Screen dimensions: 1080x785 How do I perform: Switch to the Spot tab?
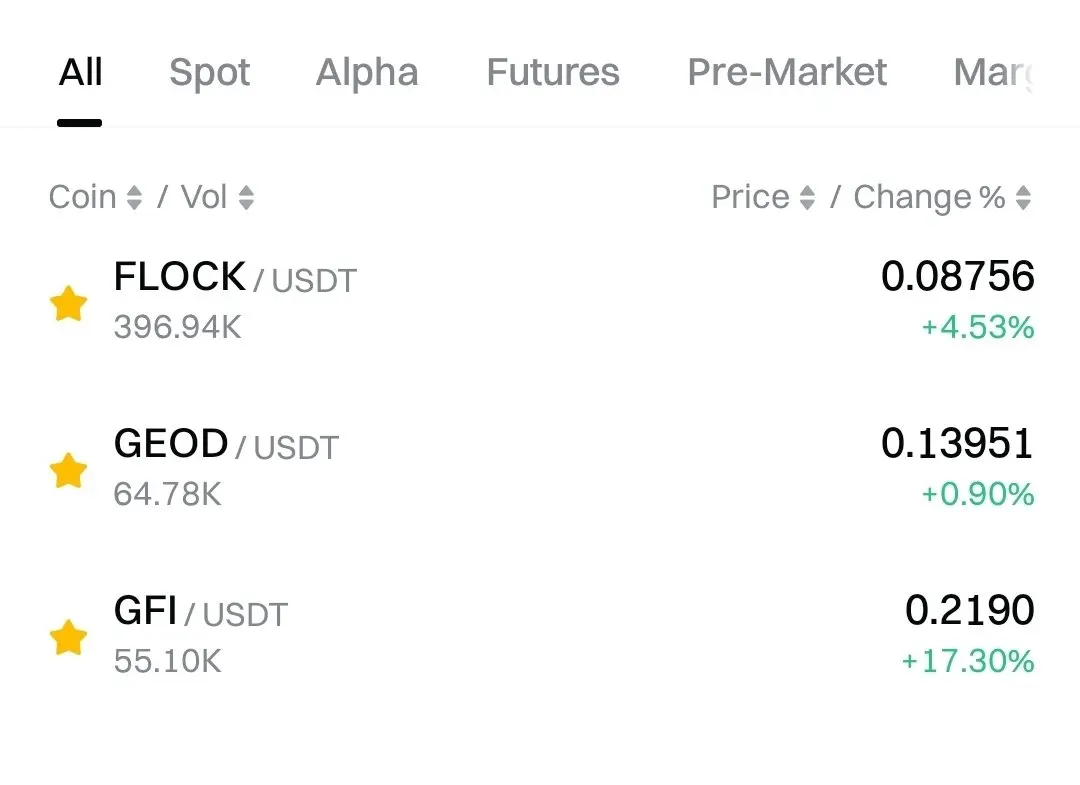pyautogui.click(x=209, y=73)
